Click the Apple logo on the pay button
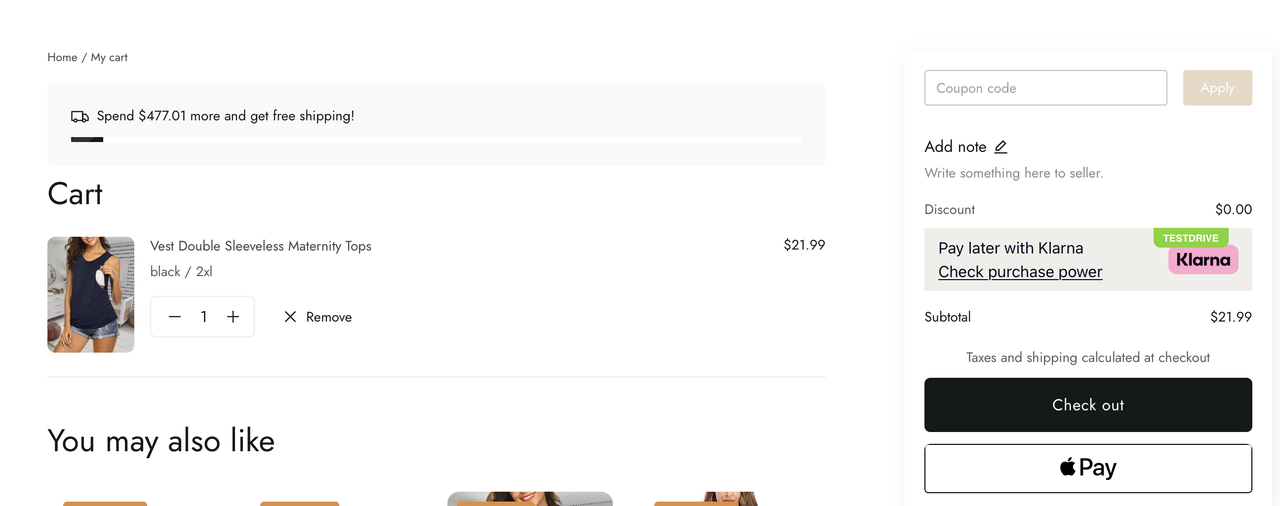Image resolution: width=1280 pixels, height=506 pixels. (x=1068, y=468)
